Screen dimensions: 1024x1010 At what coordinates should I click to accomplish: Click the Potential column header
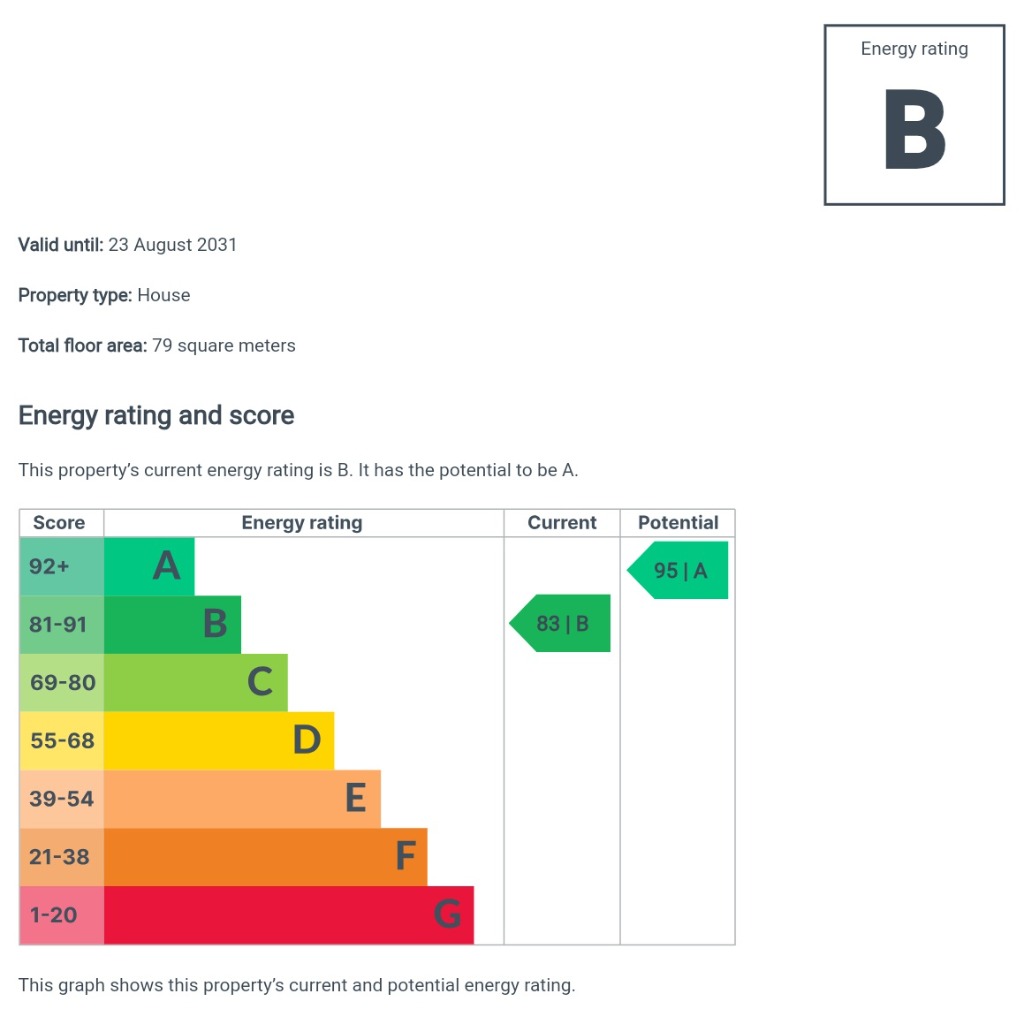pos(678,523)
